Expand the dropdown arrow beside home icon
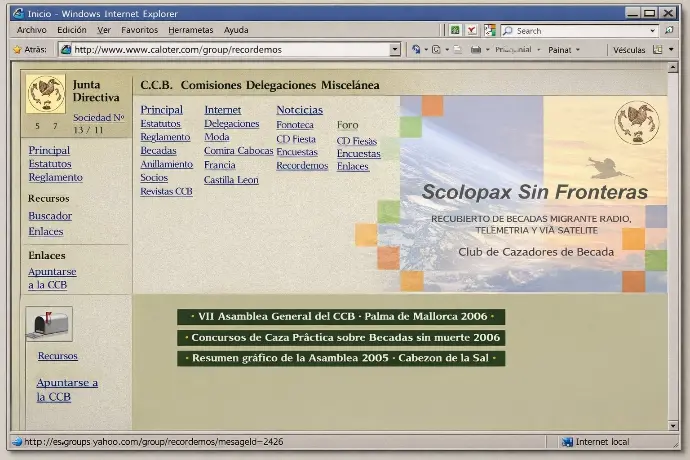This screenshot has width=690, height=460. (426, 50)
